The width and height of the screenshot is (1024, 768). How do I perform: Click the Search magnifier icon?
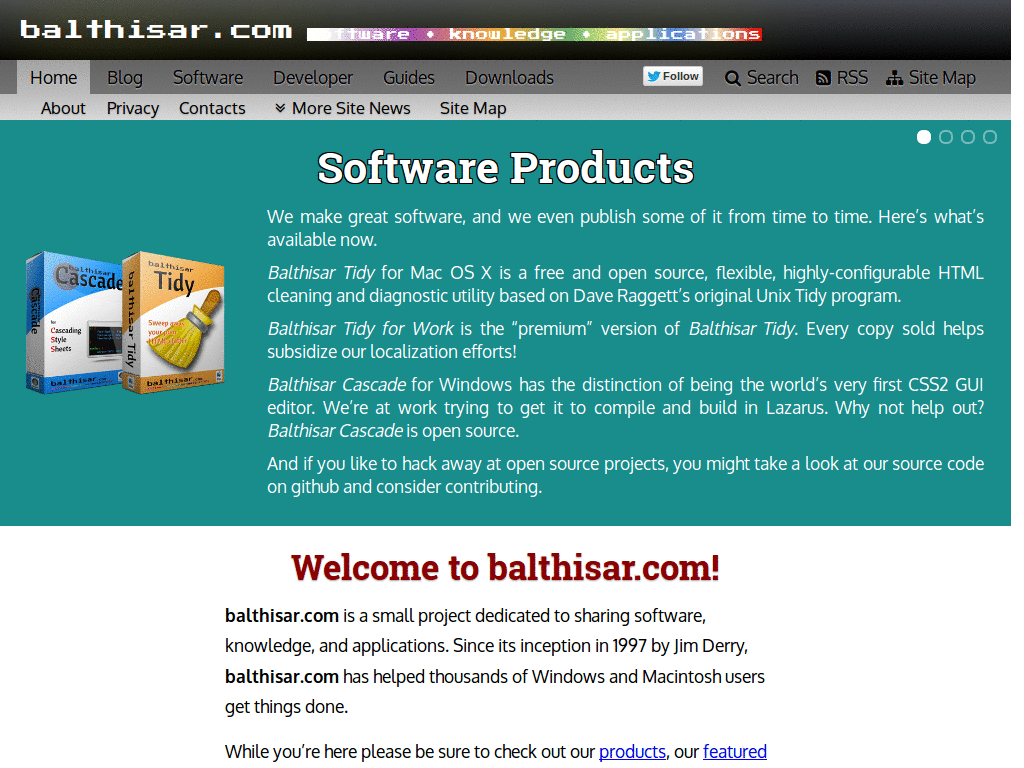(x=733, y=78)
